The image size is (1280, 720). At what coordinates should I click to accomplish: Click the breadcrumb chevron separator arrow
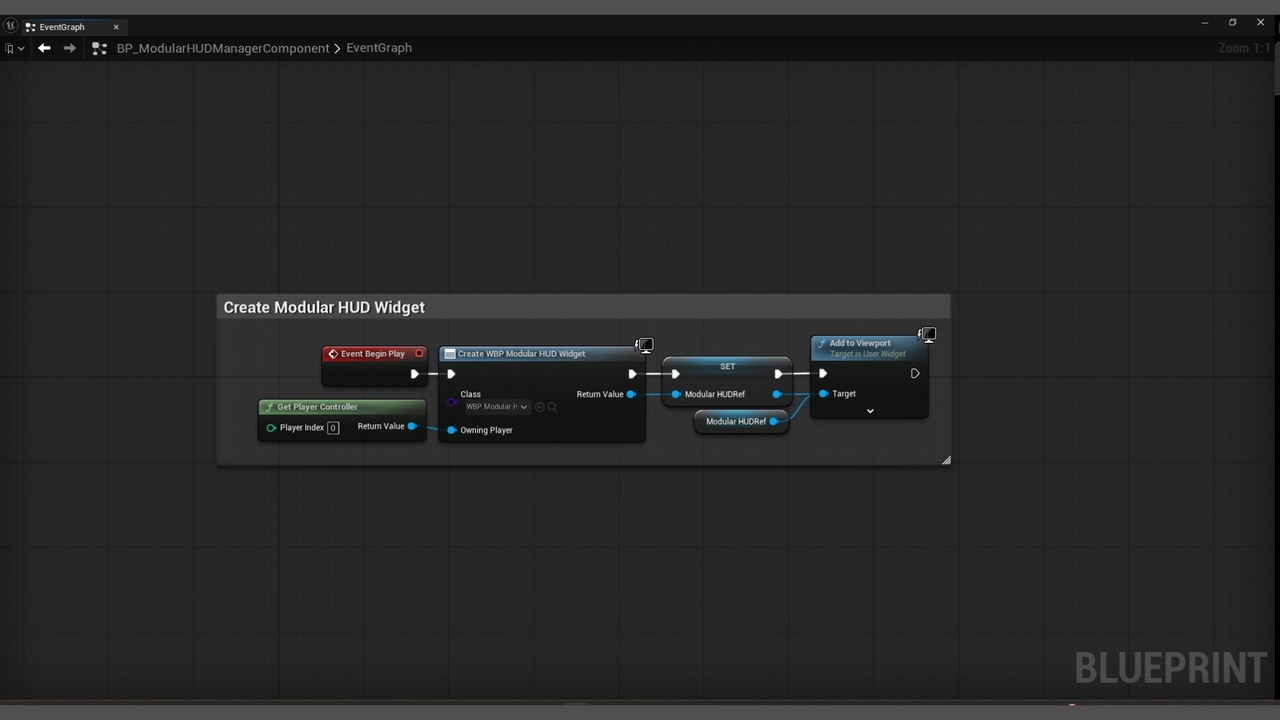click(338, 48)
